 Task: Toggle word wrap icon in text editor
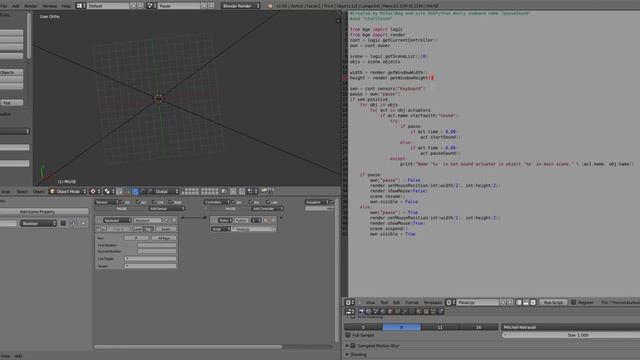coord(526,302)
